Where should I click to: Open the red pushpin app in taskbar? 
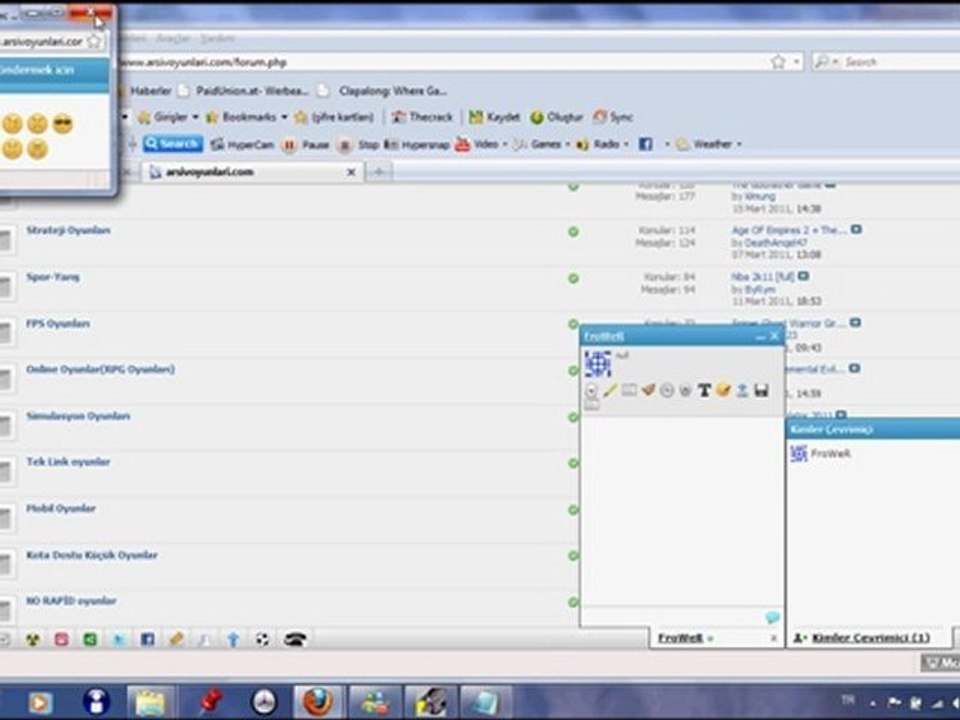point(209,702)
